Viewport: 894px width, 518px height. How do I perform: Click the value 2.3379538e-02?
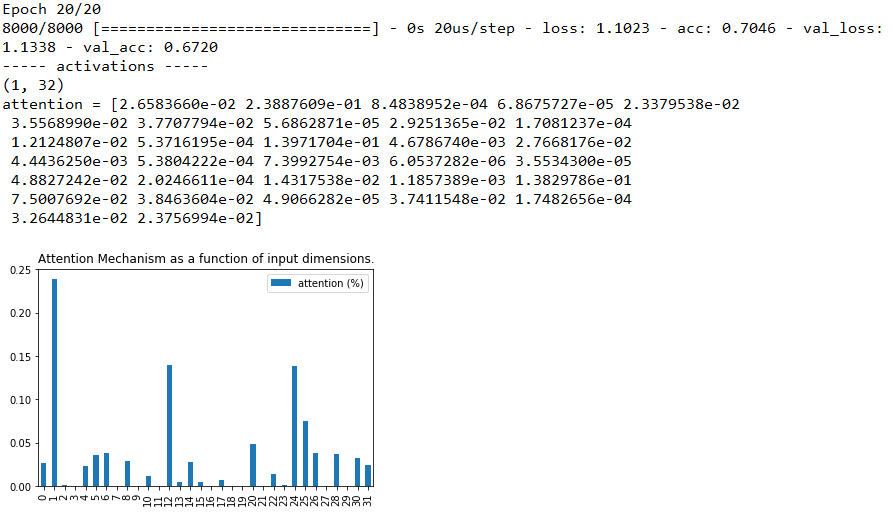click(x=681, y=104)
